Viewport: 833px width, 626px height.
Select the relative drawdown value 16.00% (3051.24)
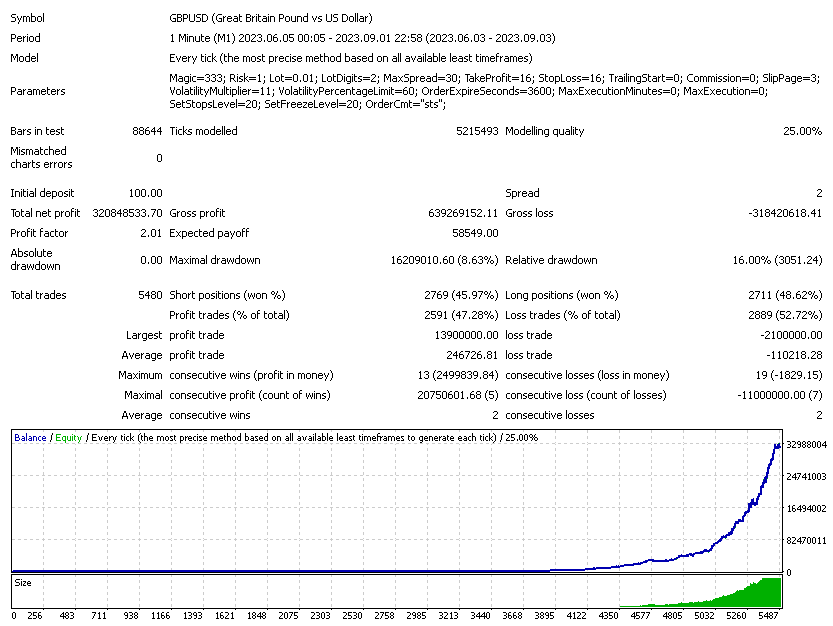[777, 260]
